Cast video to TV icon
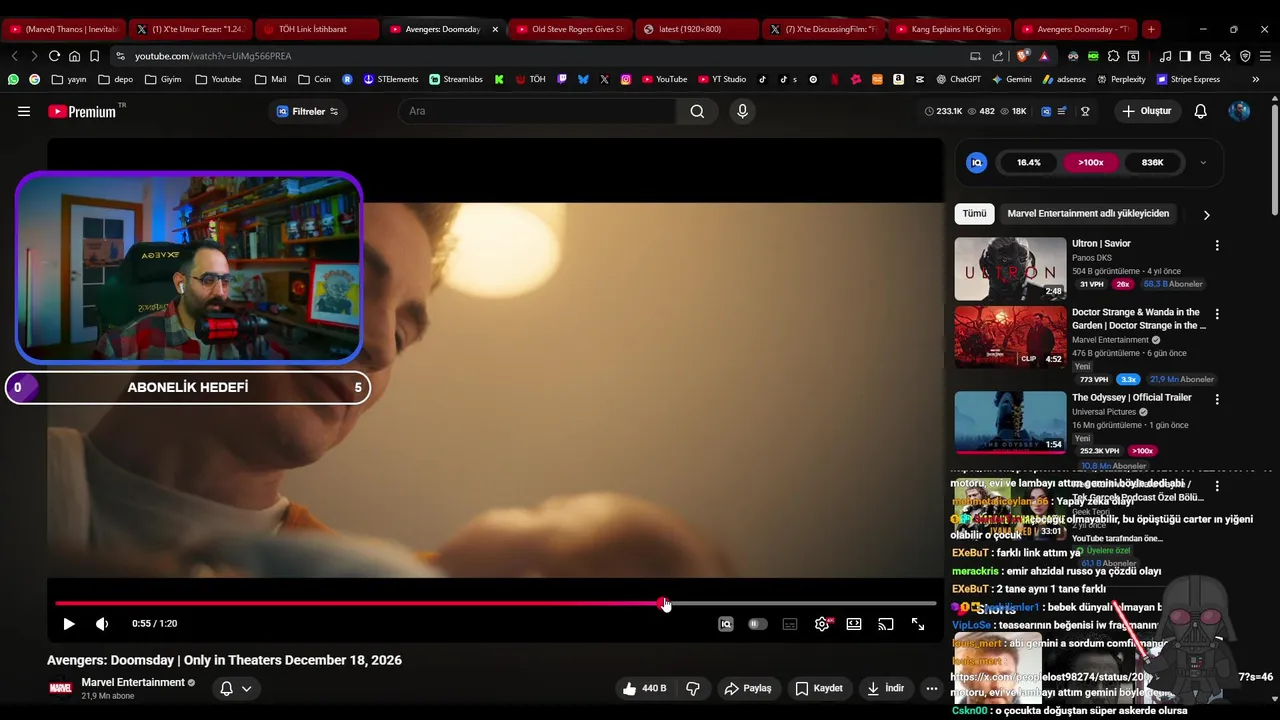 click(886, 624)
